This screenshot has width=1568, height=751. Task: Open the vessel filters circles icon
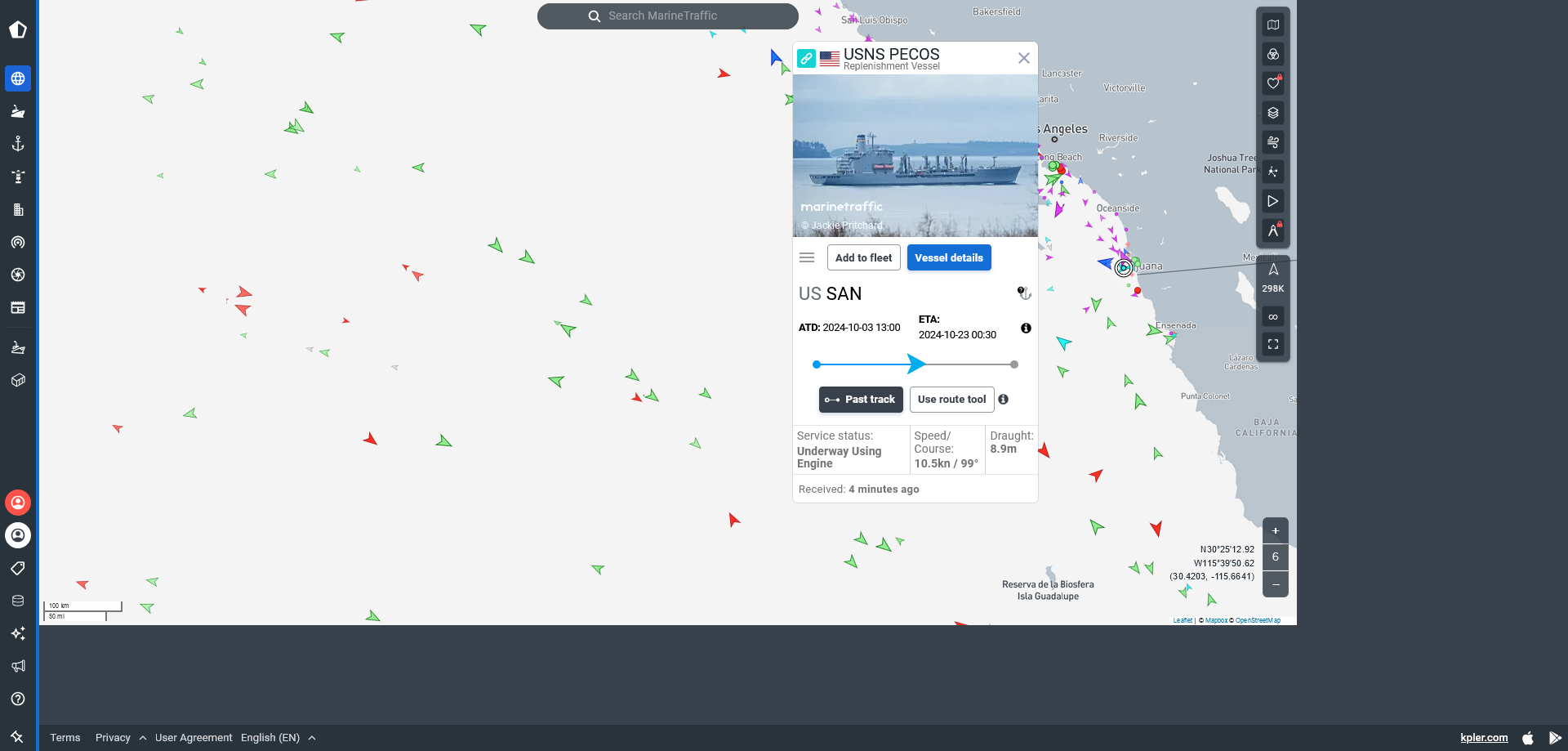click(1273, 54)
